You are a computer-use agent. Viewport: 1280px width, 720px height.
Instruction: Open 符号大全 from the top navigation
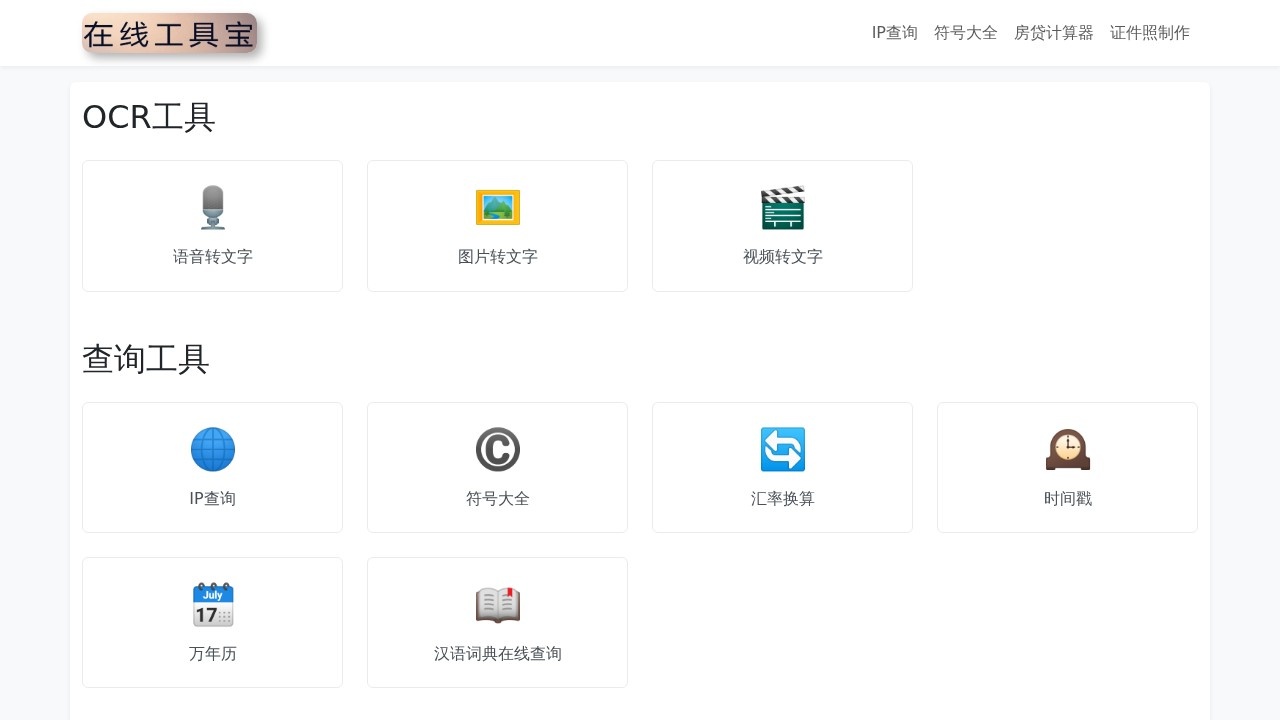965,32
